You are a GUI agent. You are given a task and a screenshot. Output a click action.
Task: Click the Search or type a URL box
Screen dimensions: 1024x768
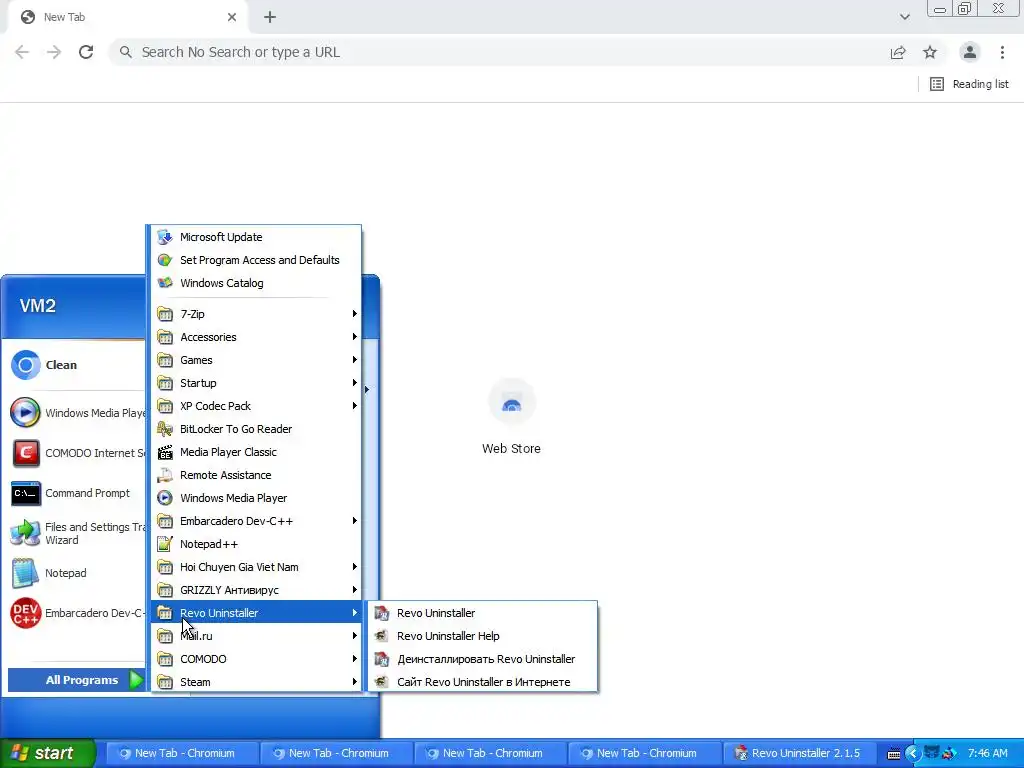pyautogui.click(x=496, y=52)
